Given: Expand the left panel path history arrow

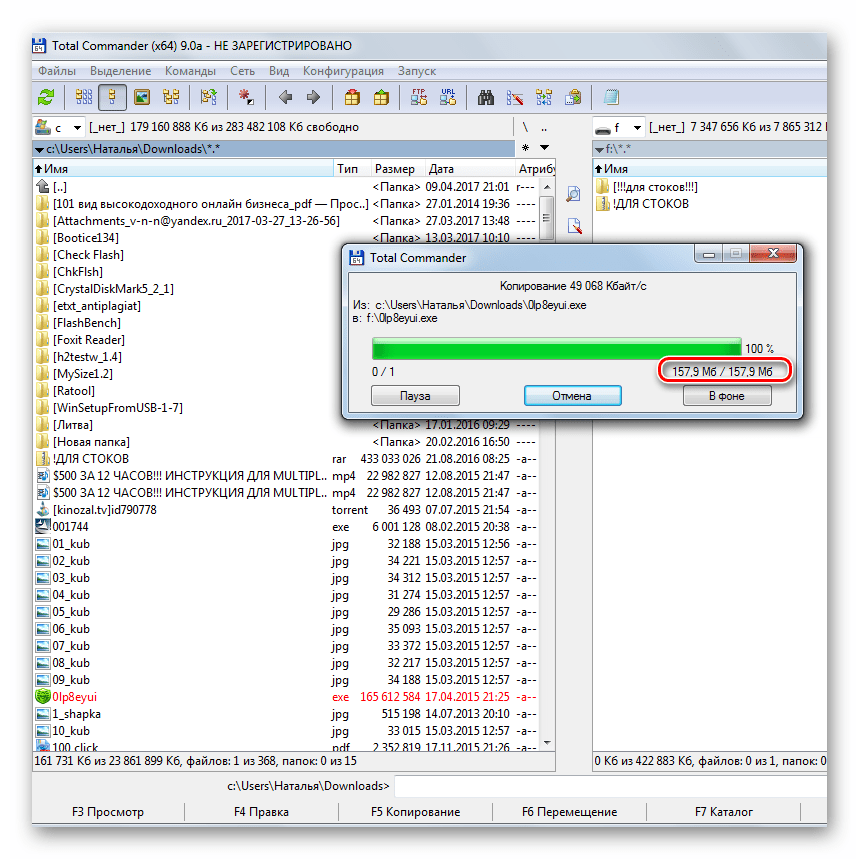Looking at the screenshot, I should [544, 148].
